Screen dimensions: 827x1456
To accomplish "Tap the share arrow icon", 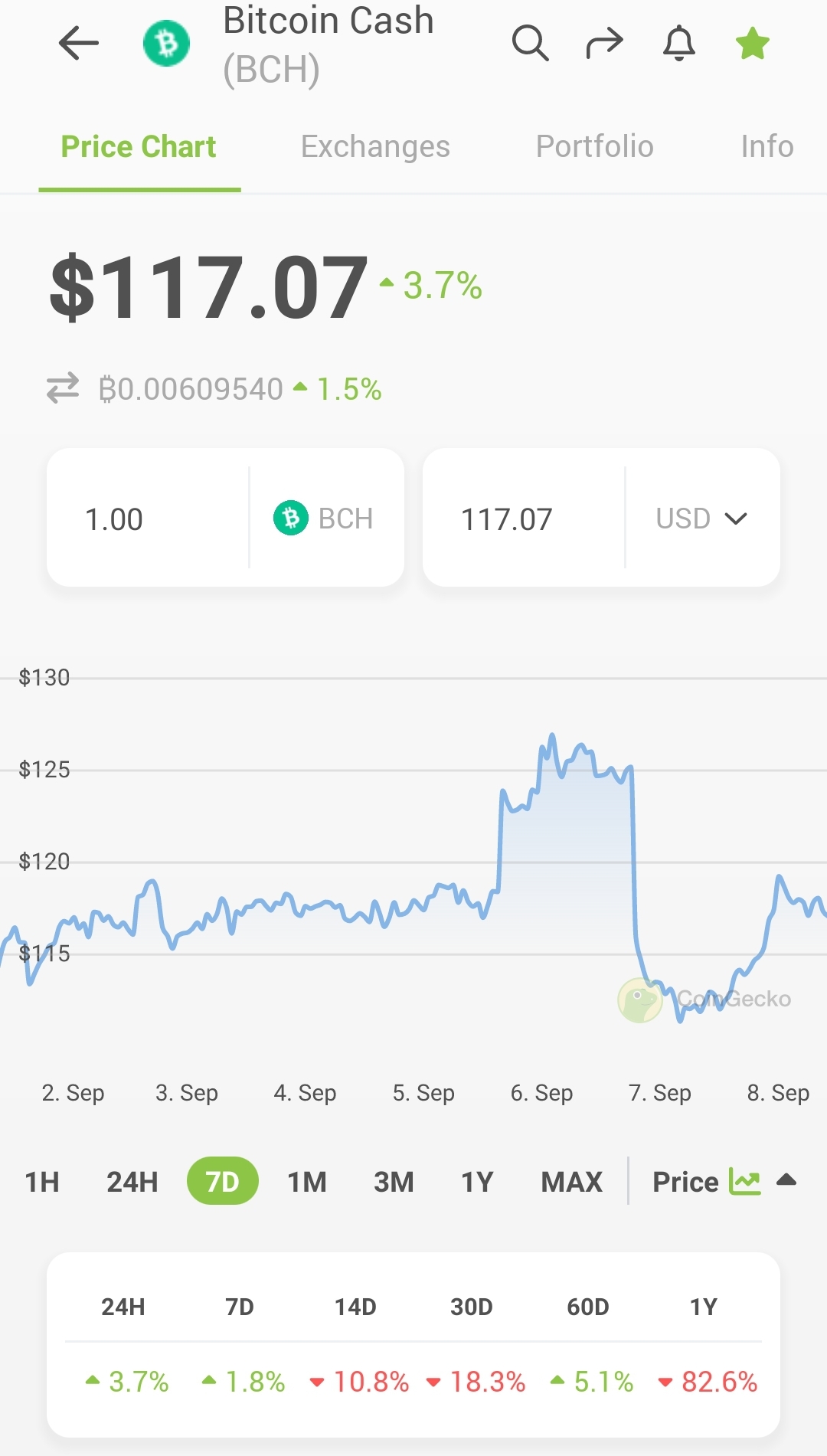I will (x=605, y=43).
